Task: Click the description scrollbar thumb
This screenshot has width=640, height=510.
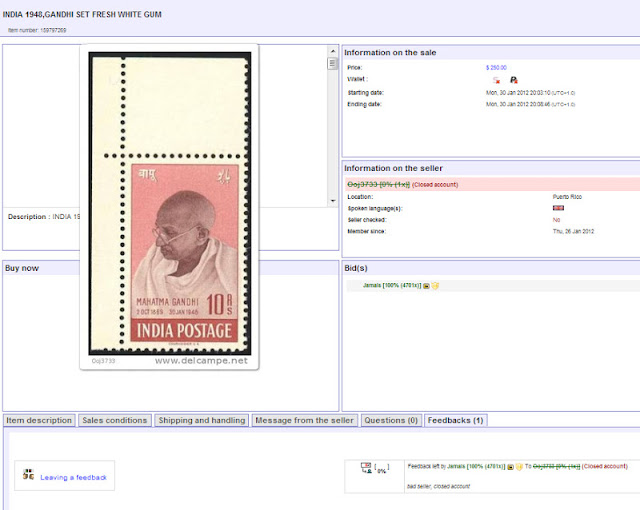Action: [x=332, y=64]
